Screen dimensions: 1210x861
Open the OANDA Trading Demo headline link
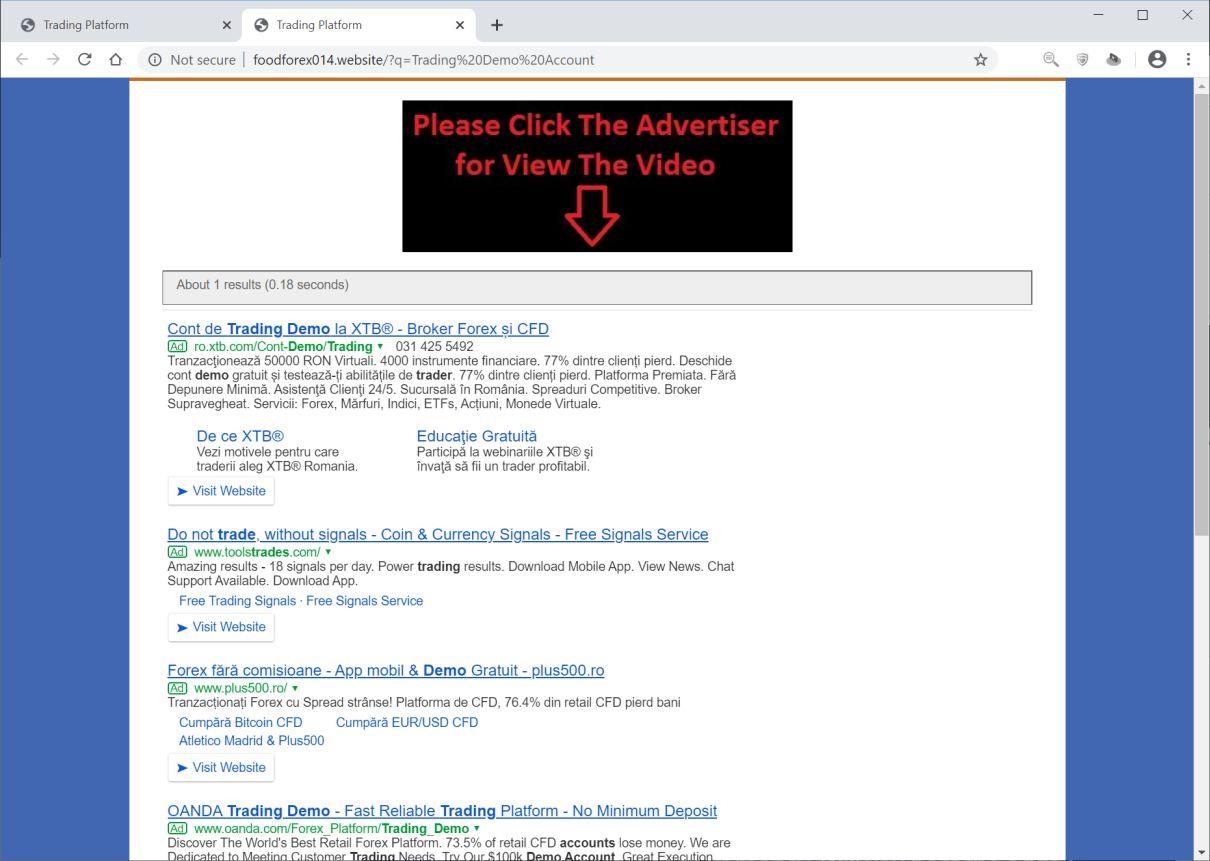tap(442, 811)
